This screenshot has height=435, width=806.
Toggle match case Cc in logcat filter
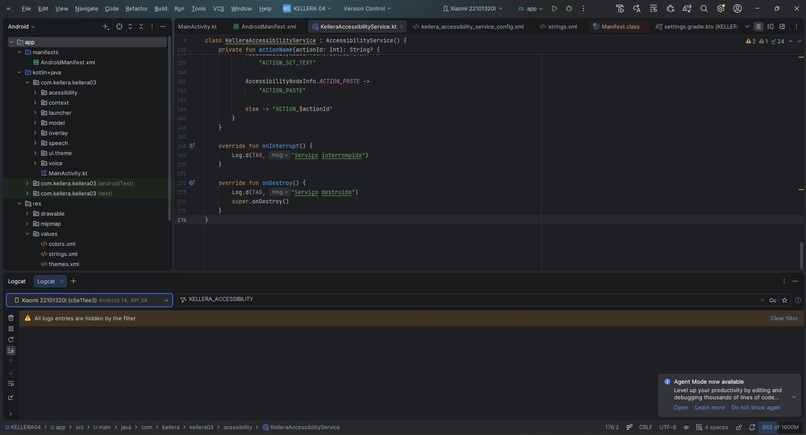[x=773, y=300]
